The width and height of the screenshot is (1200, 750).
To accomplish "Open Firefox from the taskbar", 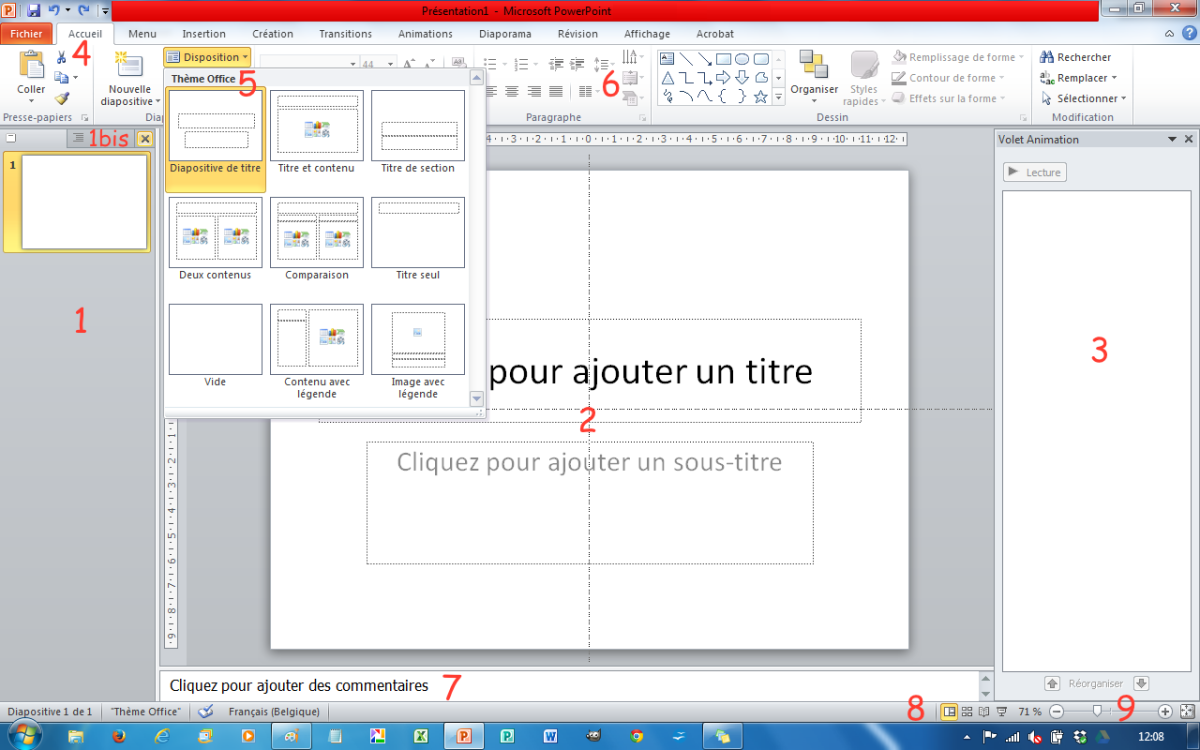I will [119, 736].
